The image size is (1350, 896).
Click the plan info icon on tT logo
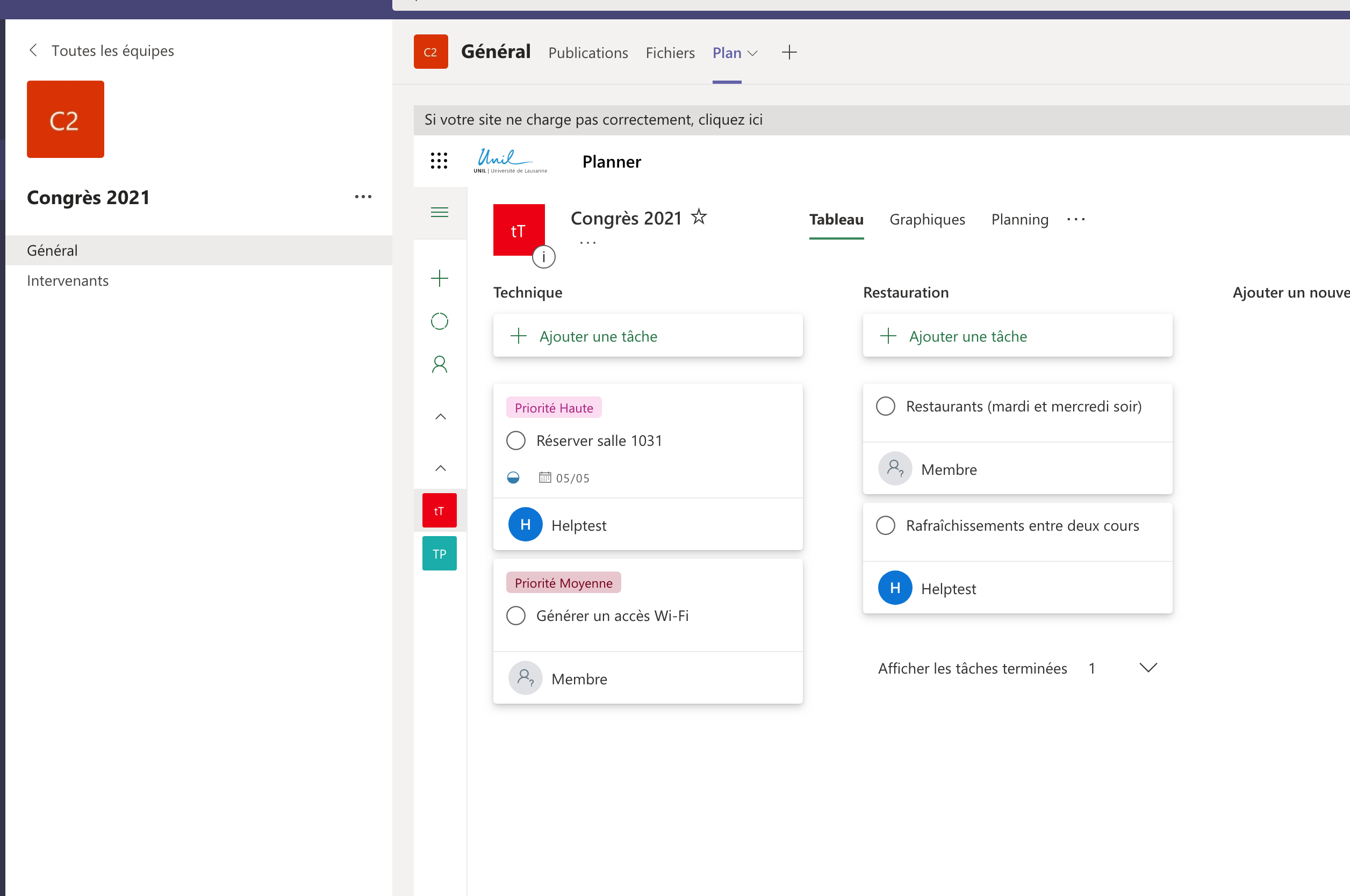coord(543,257)
